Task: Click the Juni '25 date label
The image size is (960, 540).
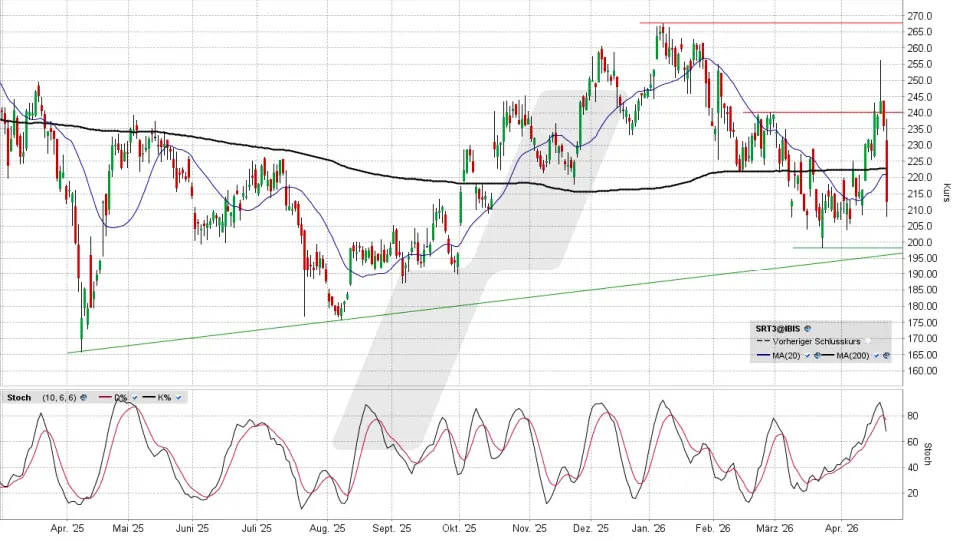Action: click(x=192, y=528)
